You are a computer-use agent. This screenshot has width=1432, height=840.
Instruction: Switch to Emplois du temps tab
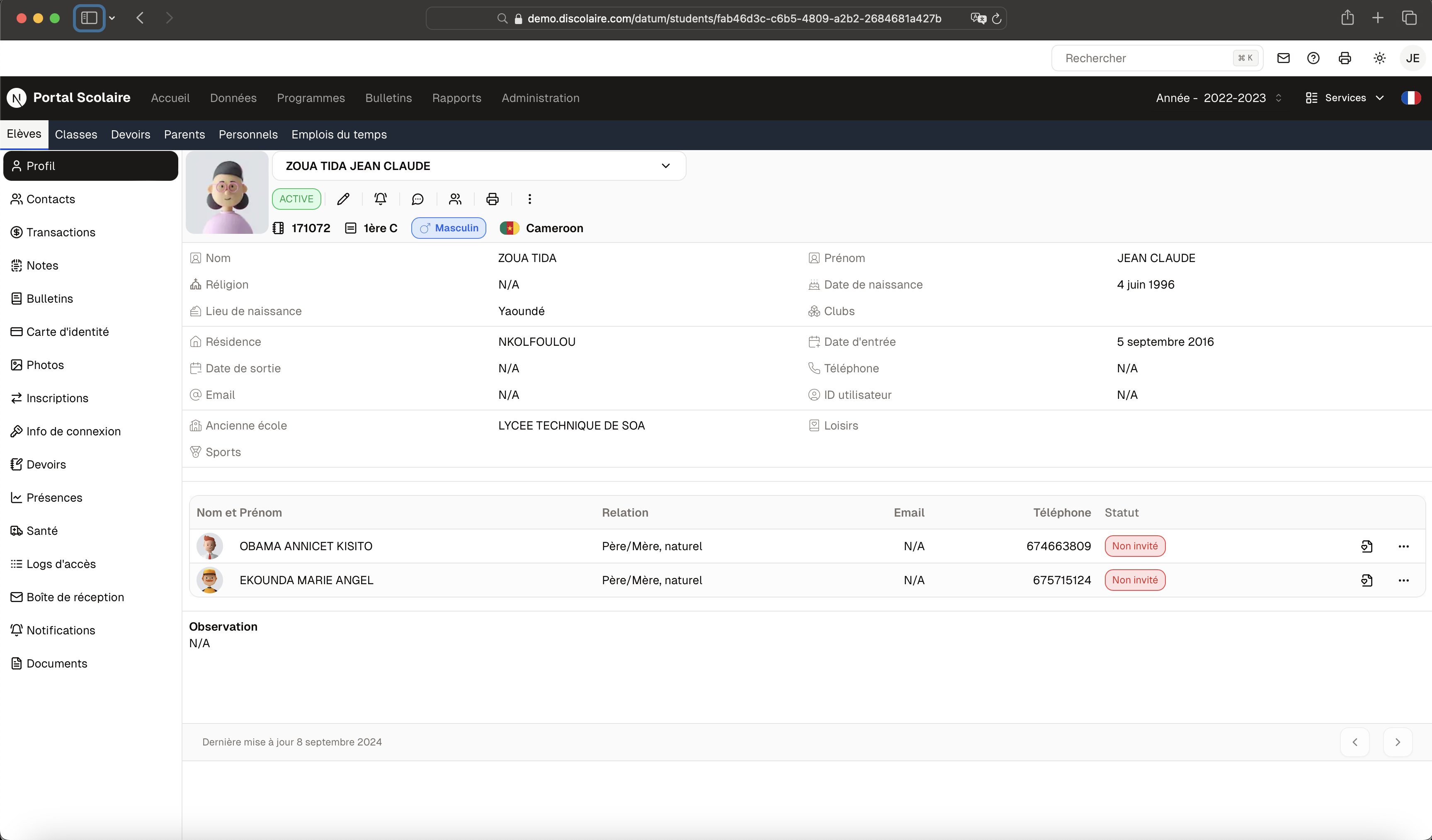339,135
